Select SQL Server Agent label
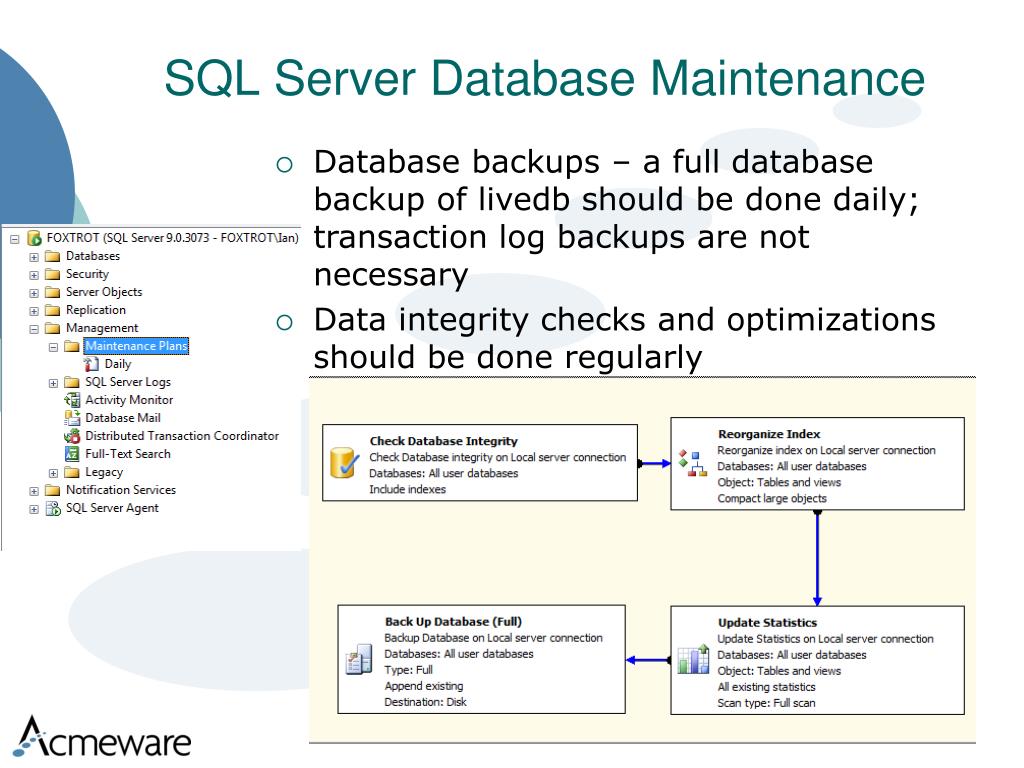This screenshot has height=768, width=1024. (x=112, y=508)
